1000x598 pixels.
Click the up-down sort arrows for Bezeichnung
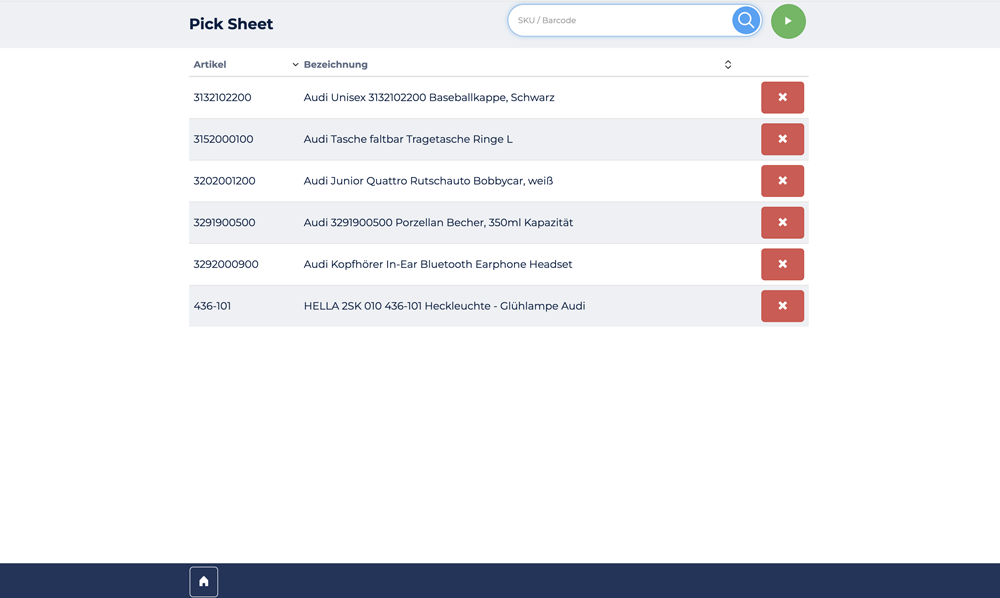[728, 65]
